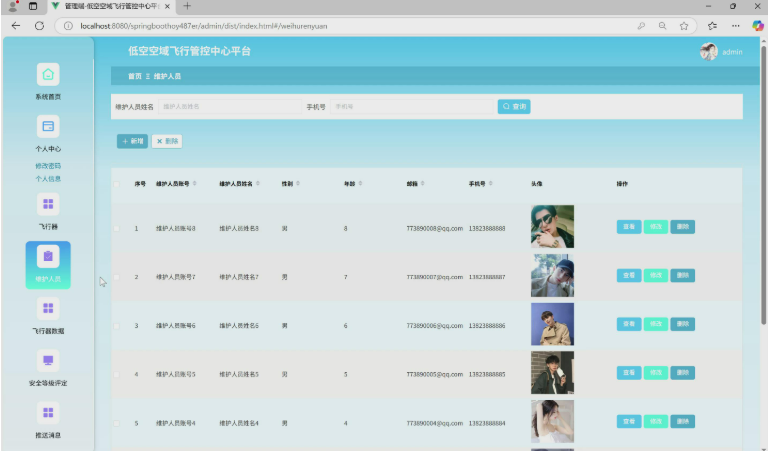
Task: Click the 查询 search button
Action: click(x=514, y=106)
